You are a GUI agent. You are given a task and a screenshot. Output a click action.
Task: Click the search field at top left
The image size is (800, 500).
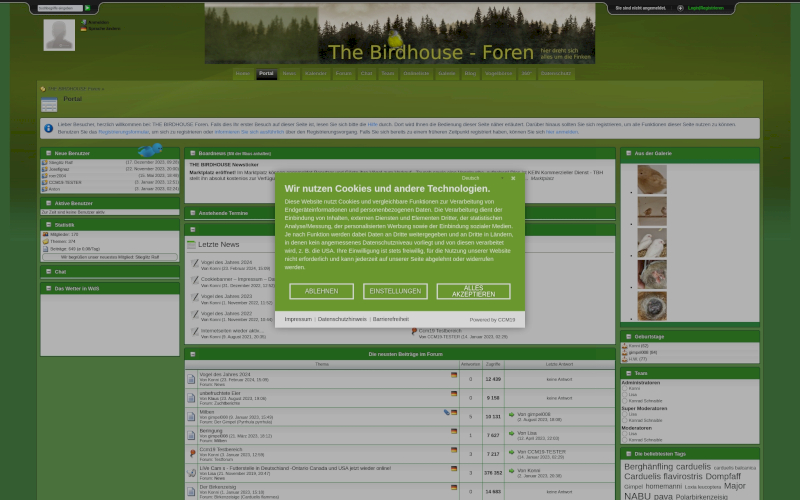click(x=59, y=8)
